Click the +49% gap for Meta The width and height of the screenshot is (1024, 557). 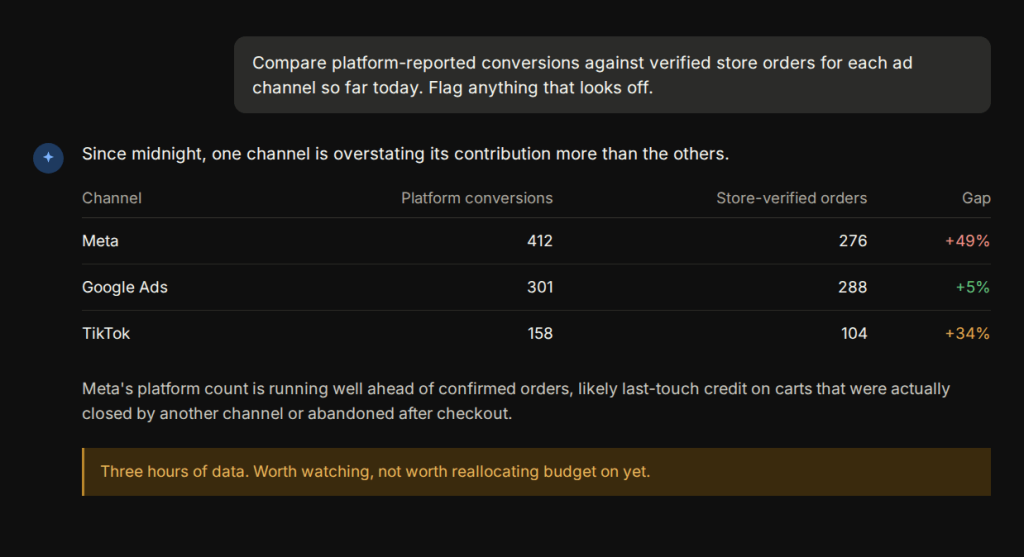click(967, 241)
